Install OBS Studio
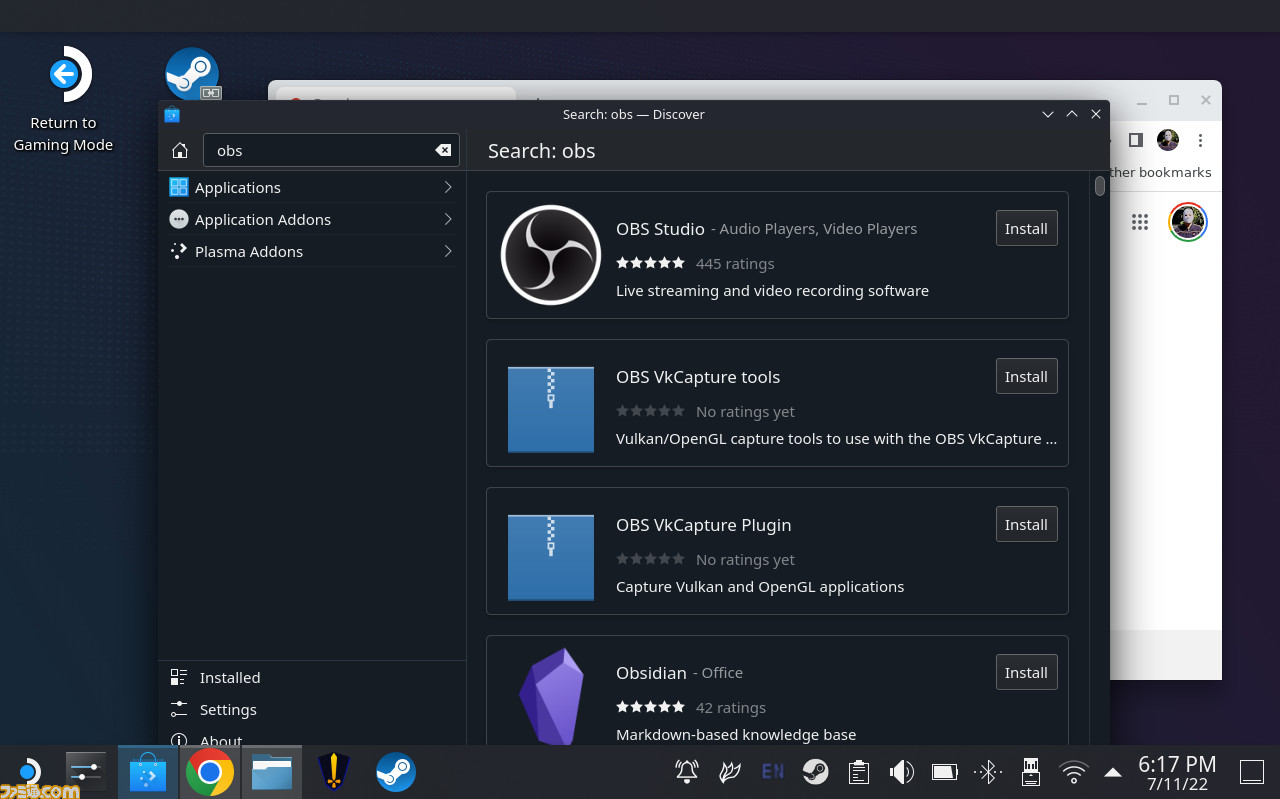1280x799 pixels. click(1026, 228)
